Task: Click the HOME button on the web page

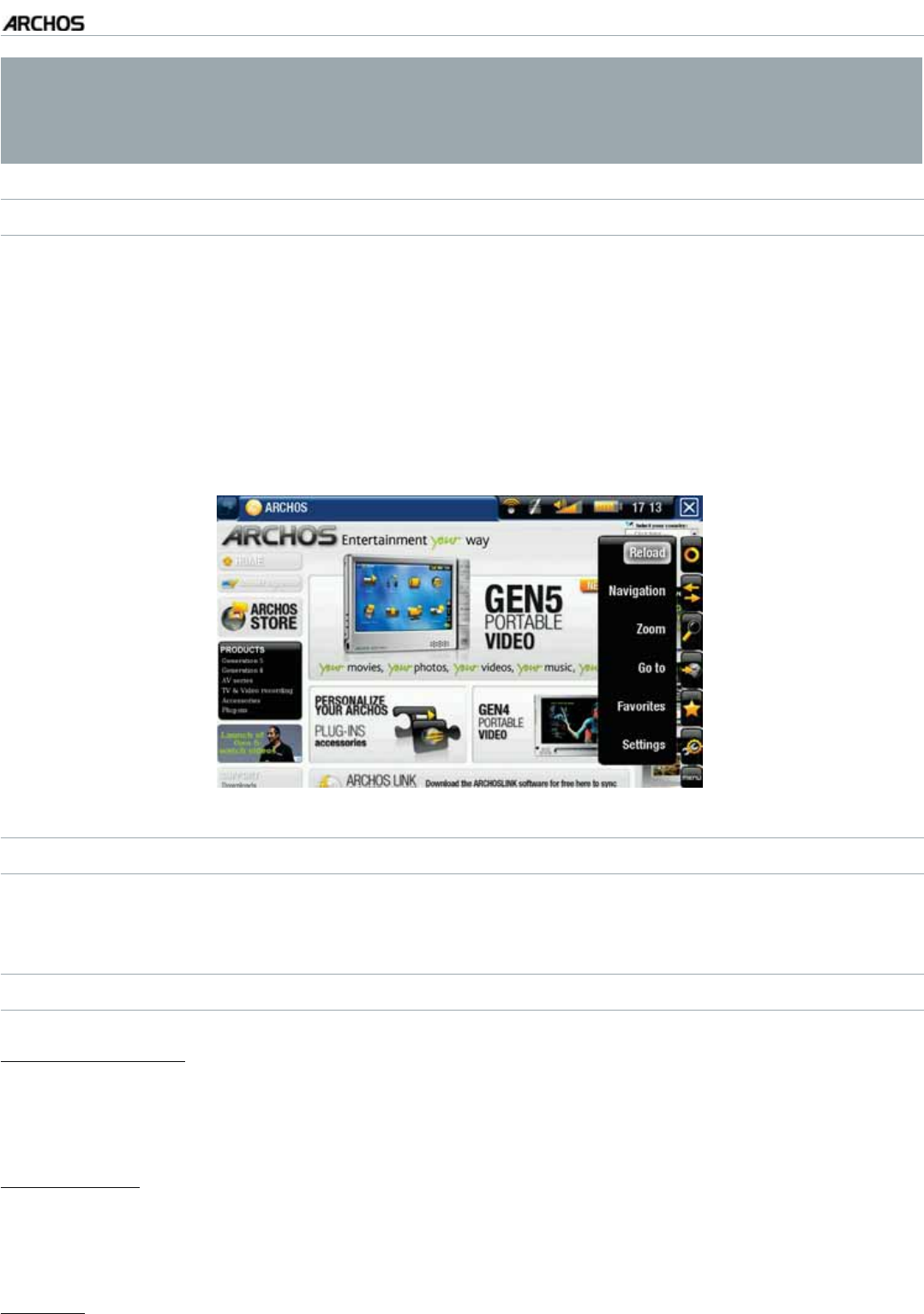Action: (x=260, y=561)
